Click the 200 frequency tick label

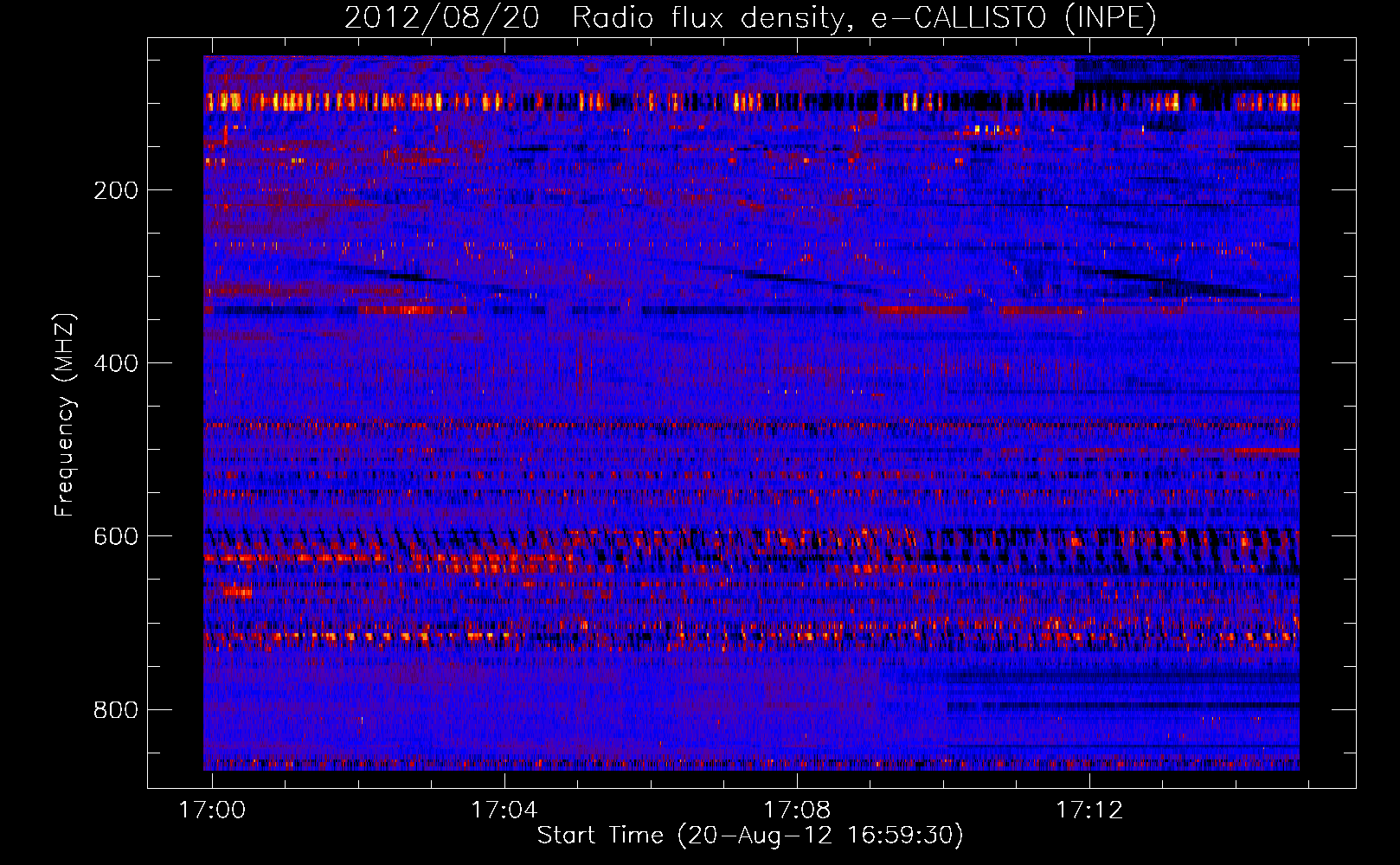(116, 190)
